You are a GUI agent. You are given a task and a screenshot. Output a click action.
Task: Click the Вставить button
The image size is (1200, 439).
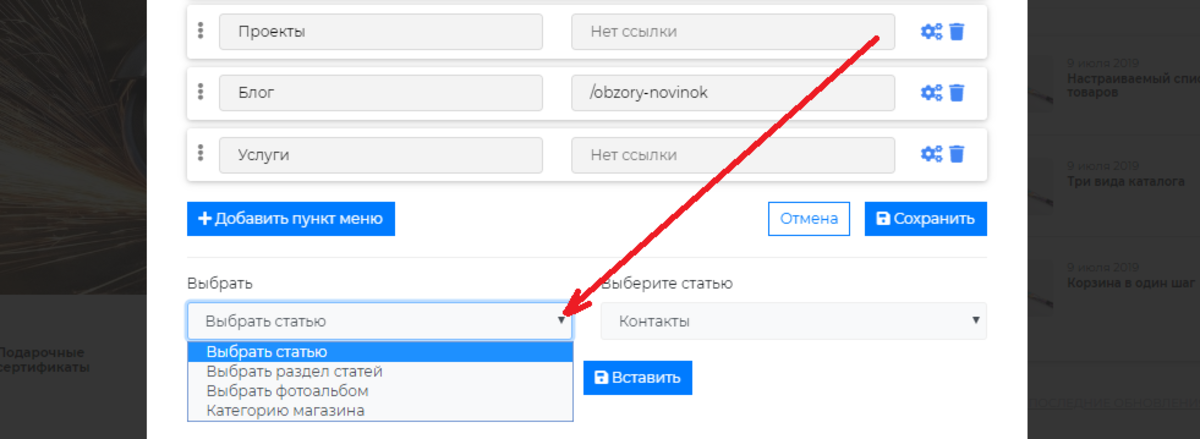[x=638, y=378]
